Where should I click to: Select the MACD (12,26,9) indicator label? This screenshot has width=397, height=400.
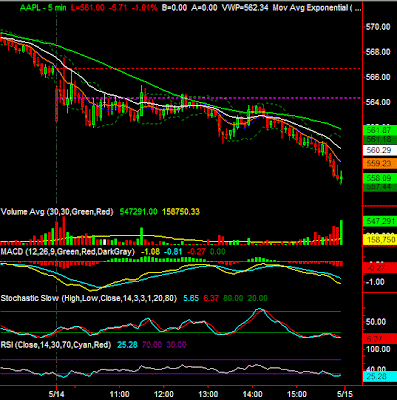point(68,251)
